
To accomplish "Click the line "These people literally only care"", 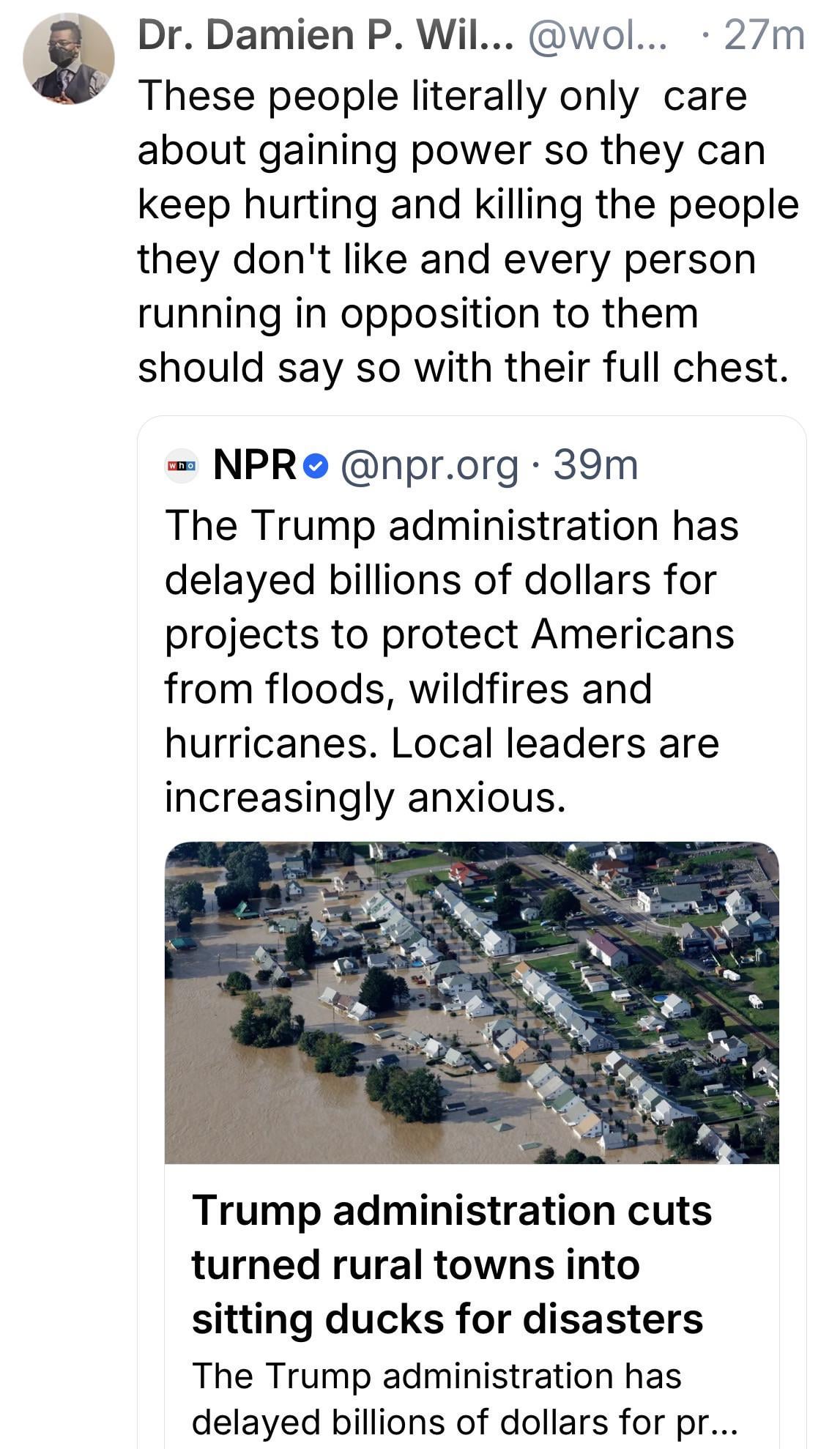I will click(x=442, y=96).
